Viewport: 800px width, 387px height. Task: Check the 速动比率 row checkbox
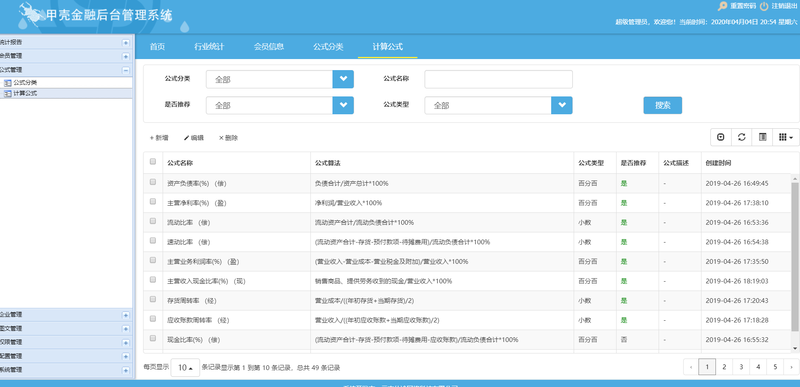[153, 241]
